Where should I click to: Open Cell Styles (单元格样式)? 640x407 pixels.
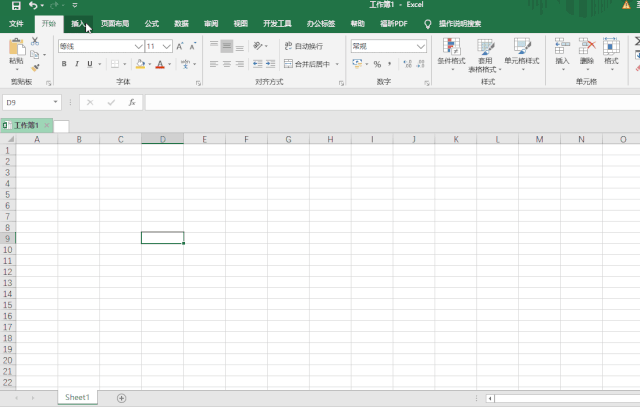[x=522, y=55]
